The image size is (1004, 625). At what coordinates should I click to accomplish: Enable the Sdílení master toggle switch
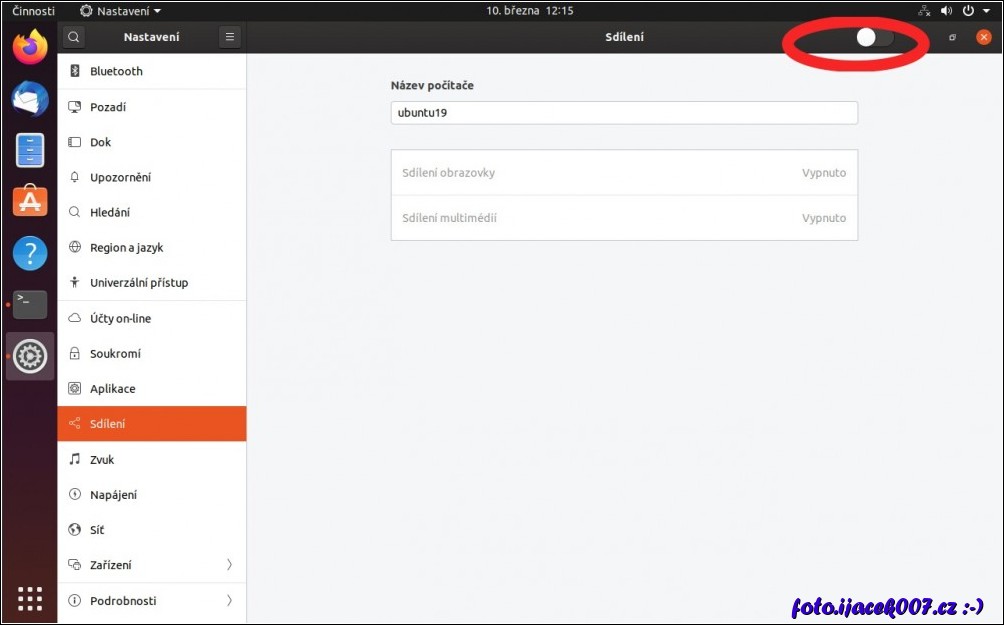(874, 38)
